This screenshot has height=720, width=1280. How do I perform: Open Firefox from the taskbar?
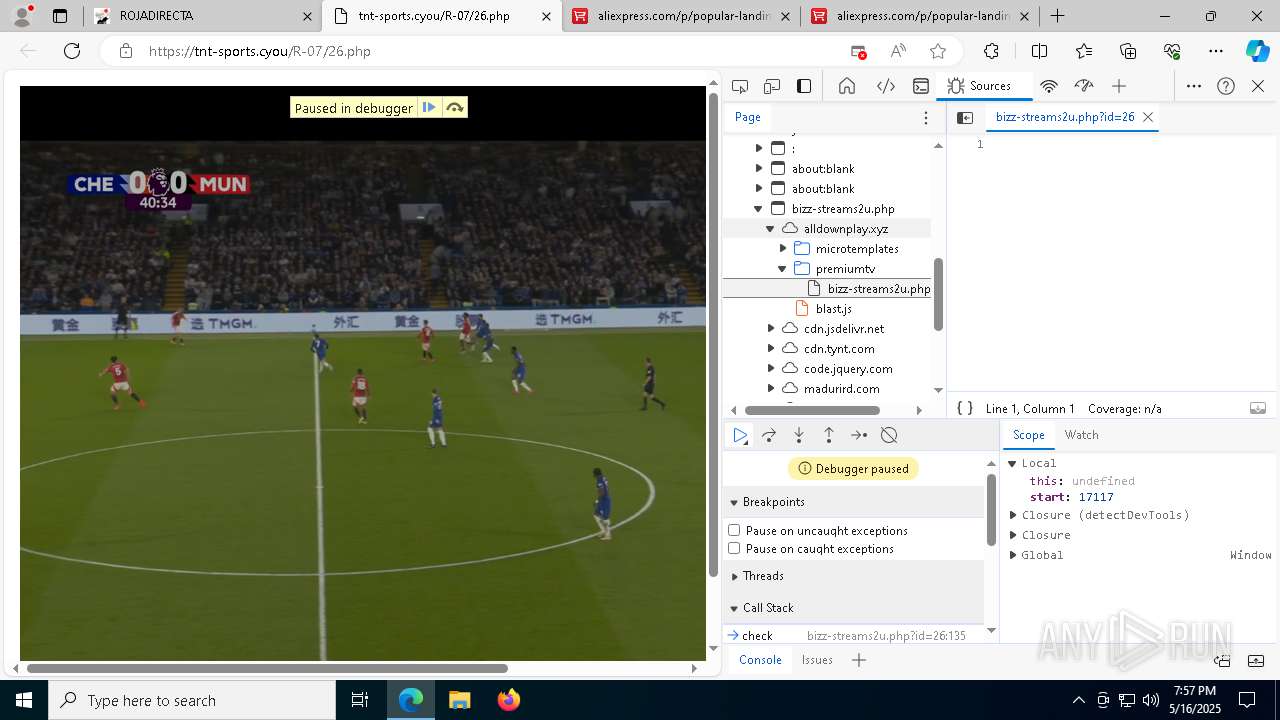click(509, 700)
